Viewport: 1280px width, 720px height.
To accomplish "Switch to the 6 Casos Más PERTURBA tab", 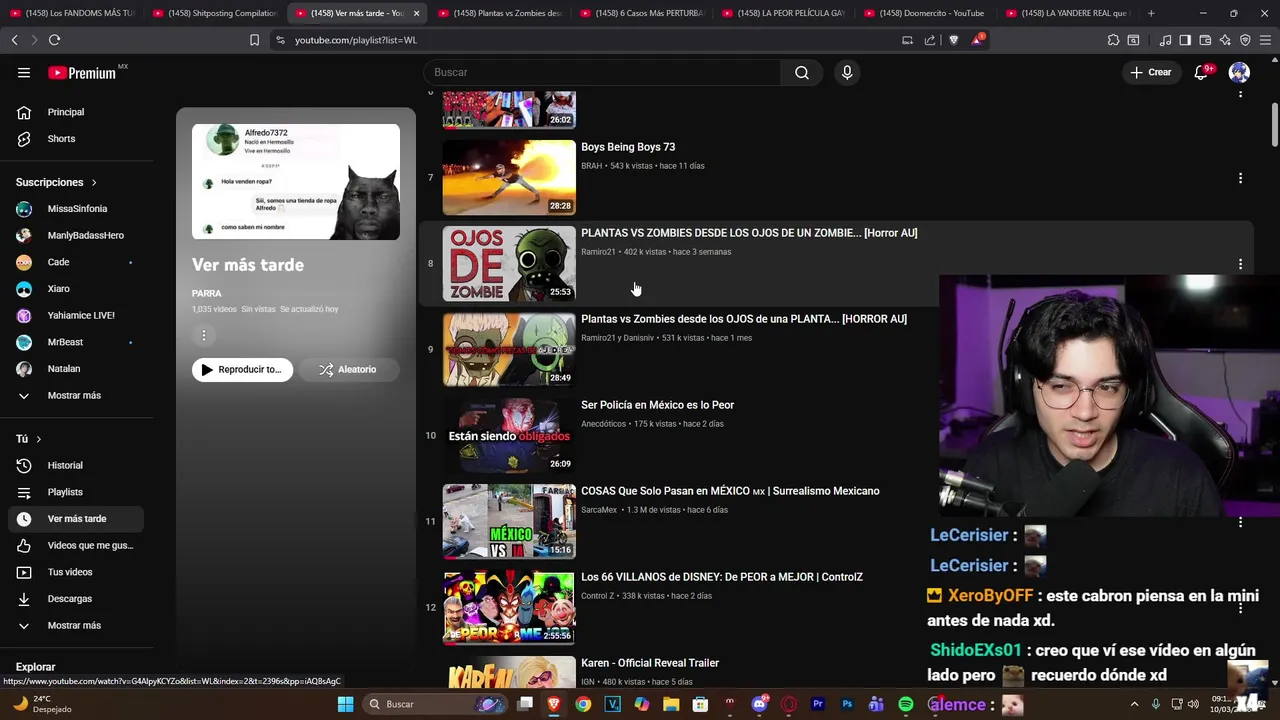I will click(641, 13).
